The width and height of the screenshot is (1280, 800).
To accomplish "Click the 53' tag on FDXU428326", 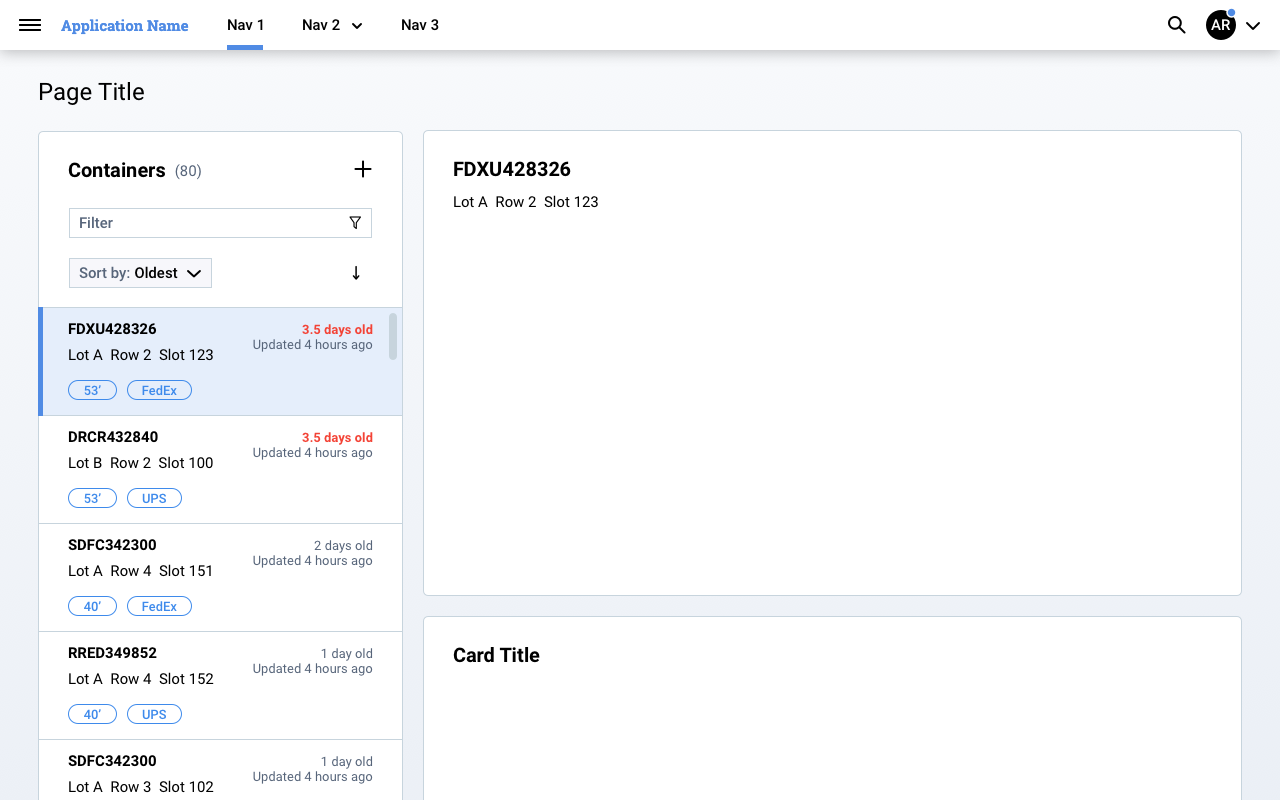I will (x=92, y=390).
